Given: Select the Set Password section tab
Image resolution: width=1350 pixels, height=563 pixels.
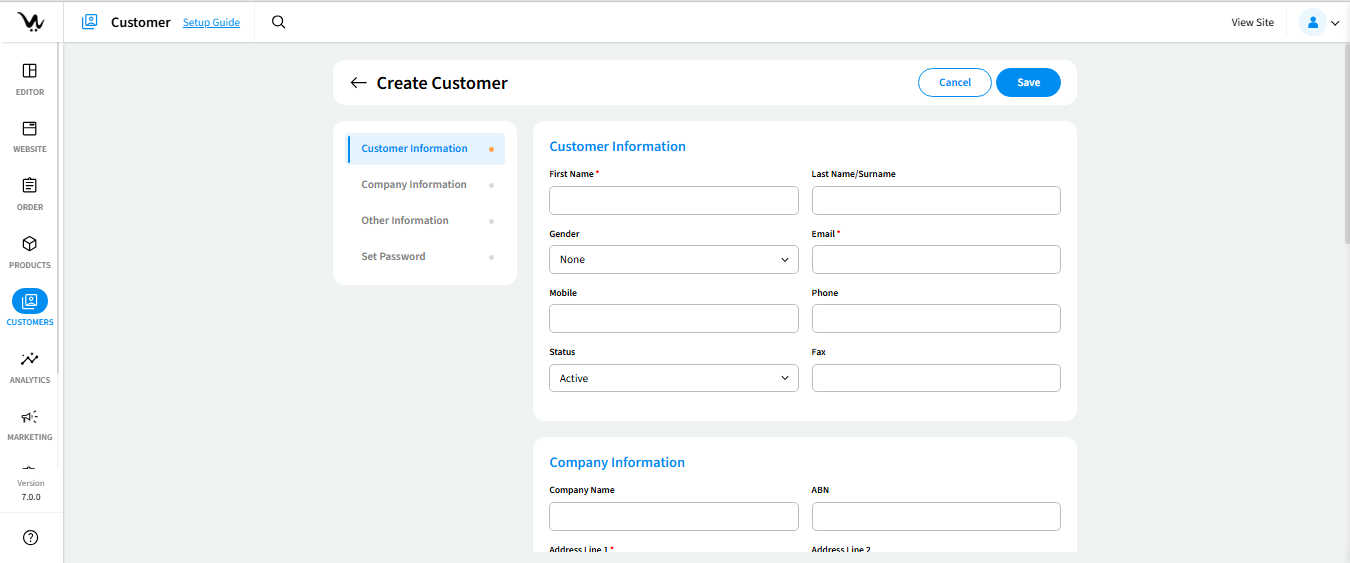Looking at the screenshot, I should point(393,257).
